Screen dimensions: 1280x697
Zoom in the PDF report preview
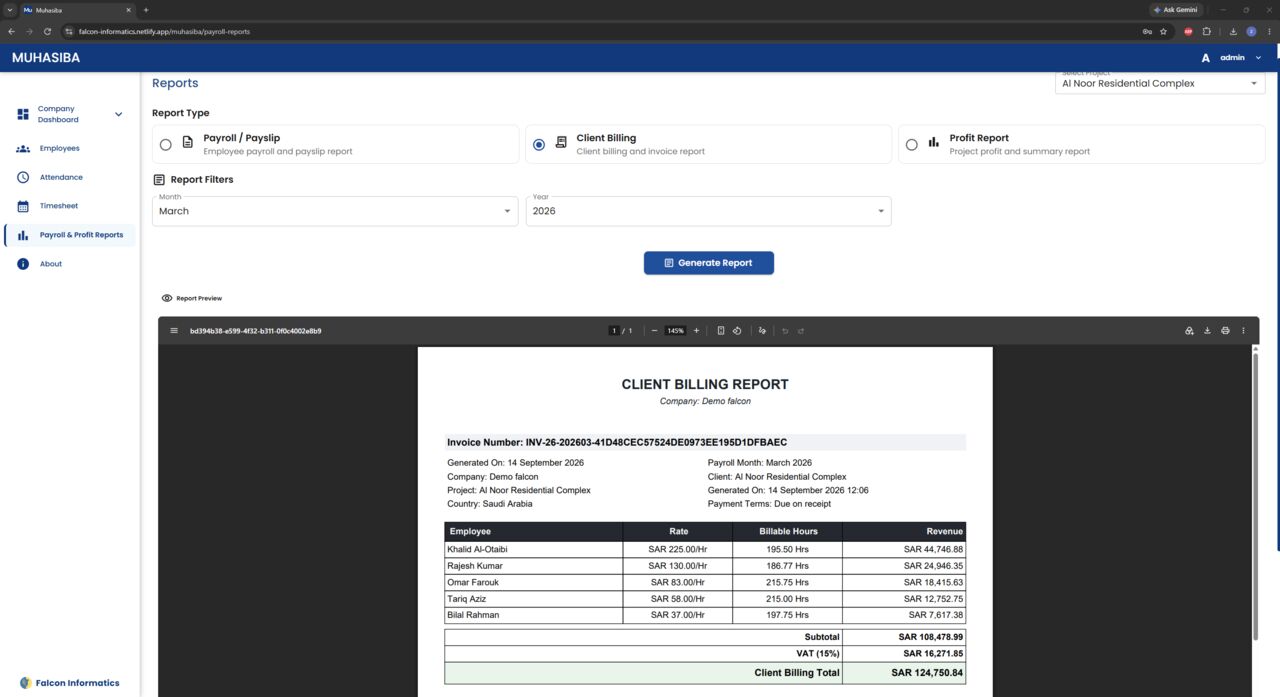point(696,331)
